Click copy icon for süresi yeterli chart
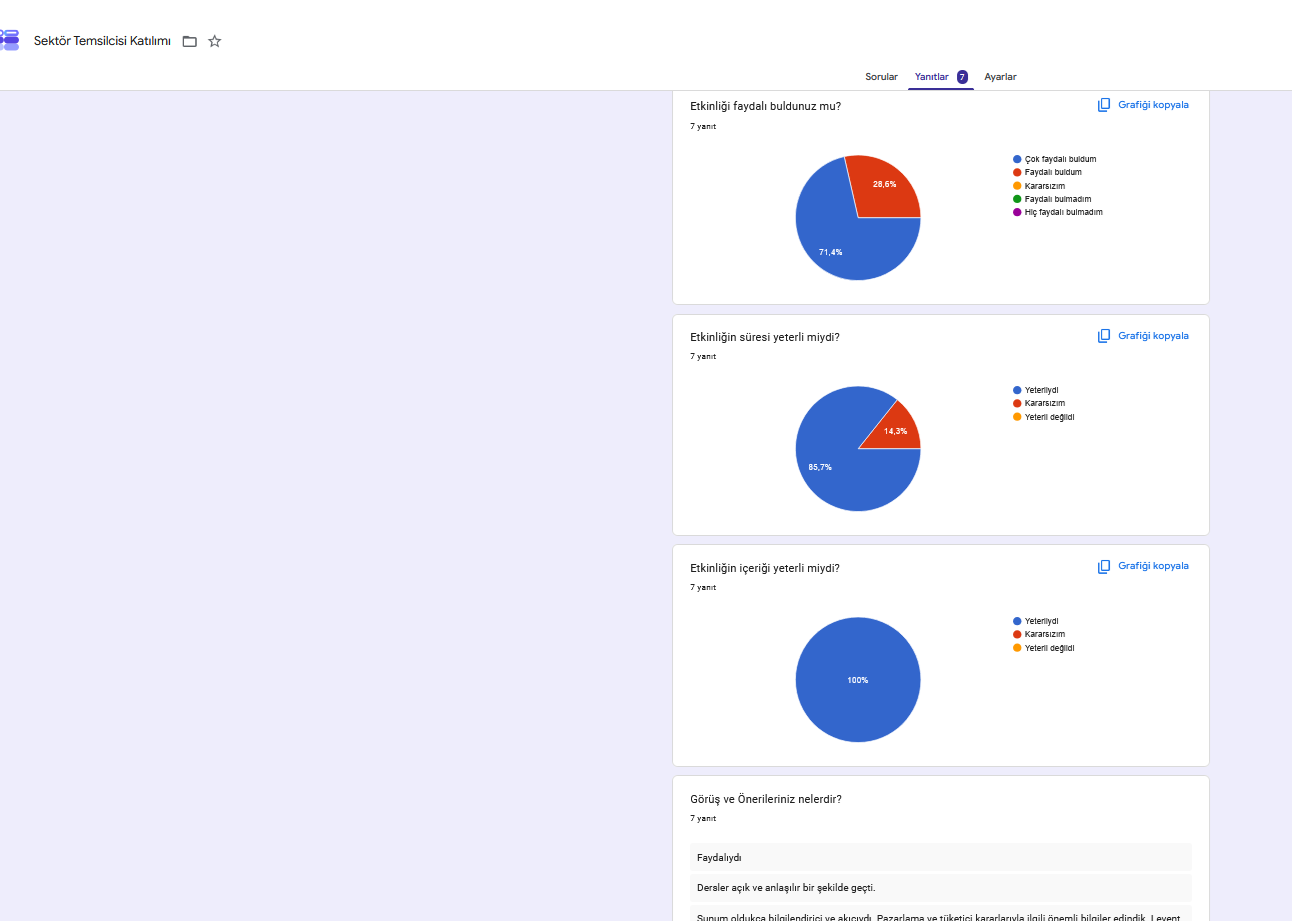The height and width of the screenshot is (921, 1292). [1104, 336]
